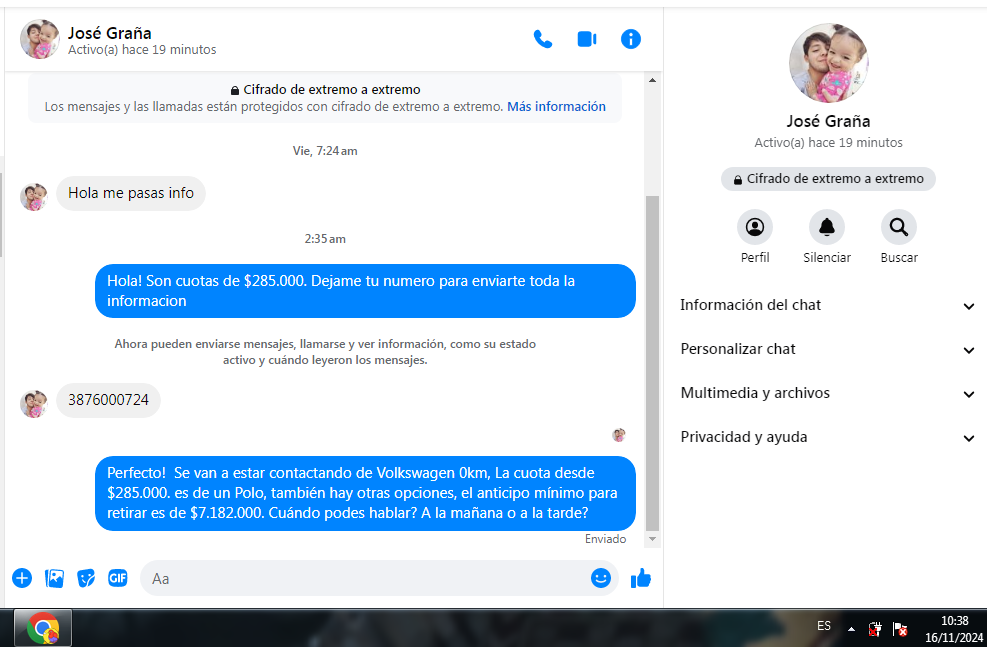Start a video call with the camera icon
Viewport: 987px width, 647px height.
pyautogui.click(x=587, y=39)
